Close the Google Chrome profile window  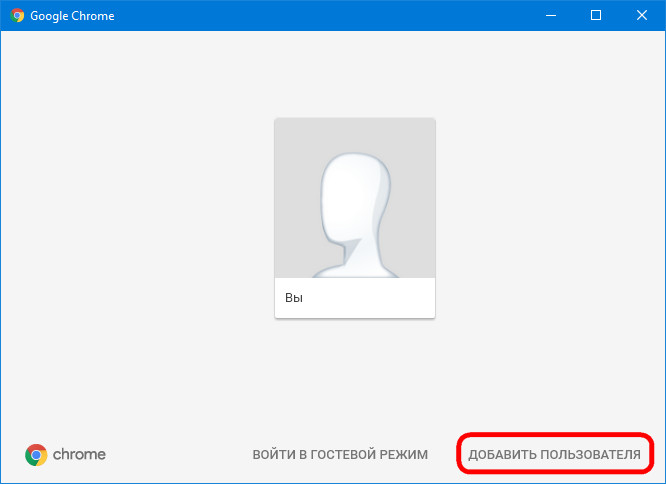(x=642, y=16)
